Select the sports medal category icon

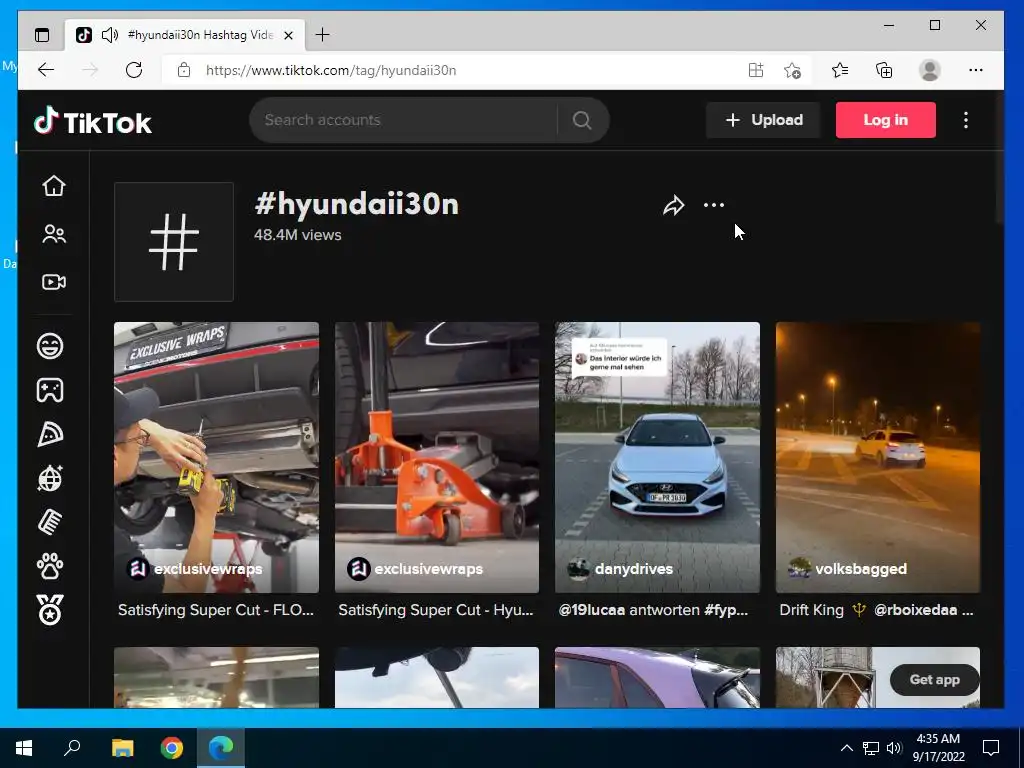point(50,610)
